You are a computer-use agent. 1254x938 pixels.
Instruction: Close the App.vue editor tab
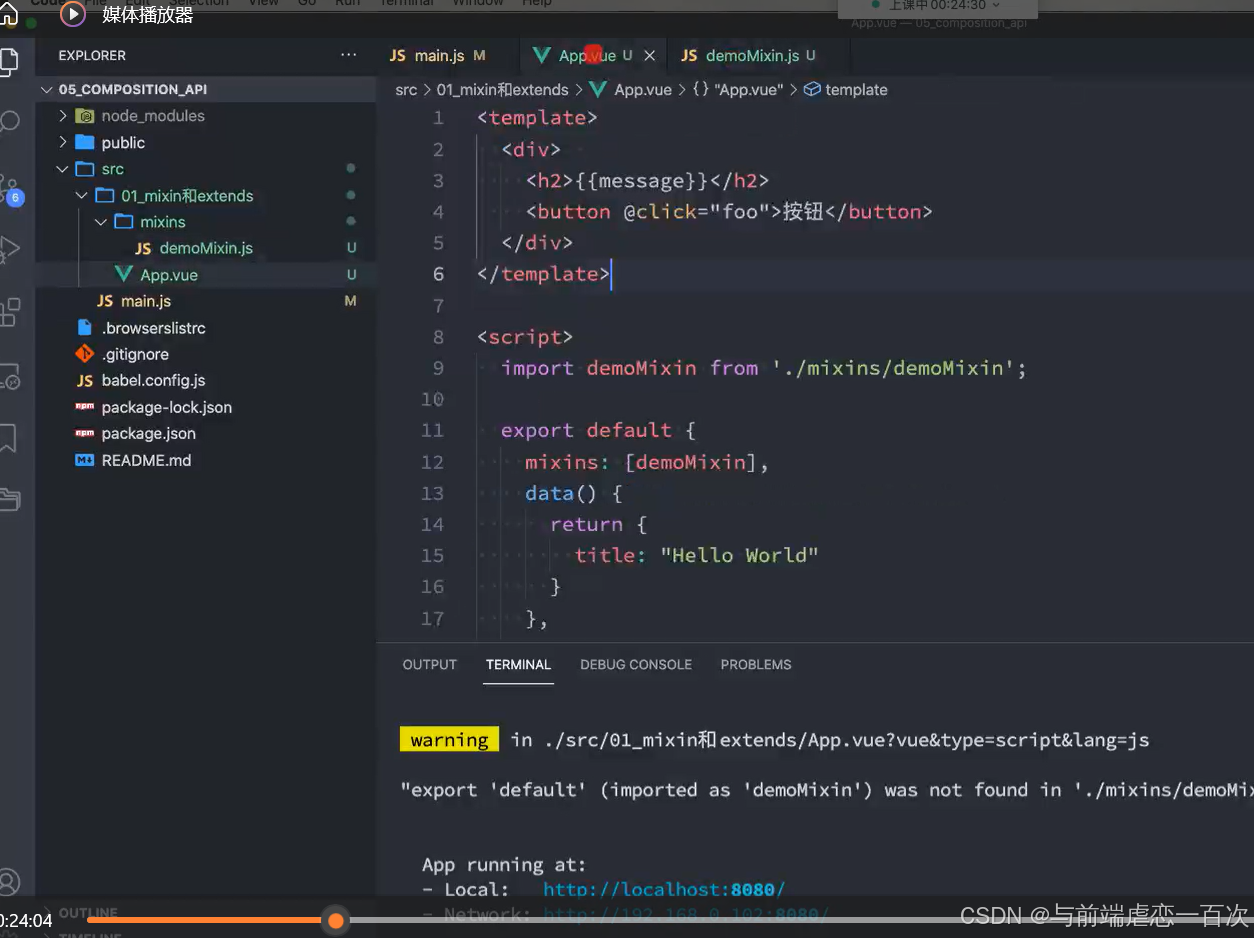pyautogui.click(x=650, y=56)
